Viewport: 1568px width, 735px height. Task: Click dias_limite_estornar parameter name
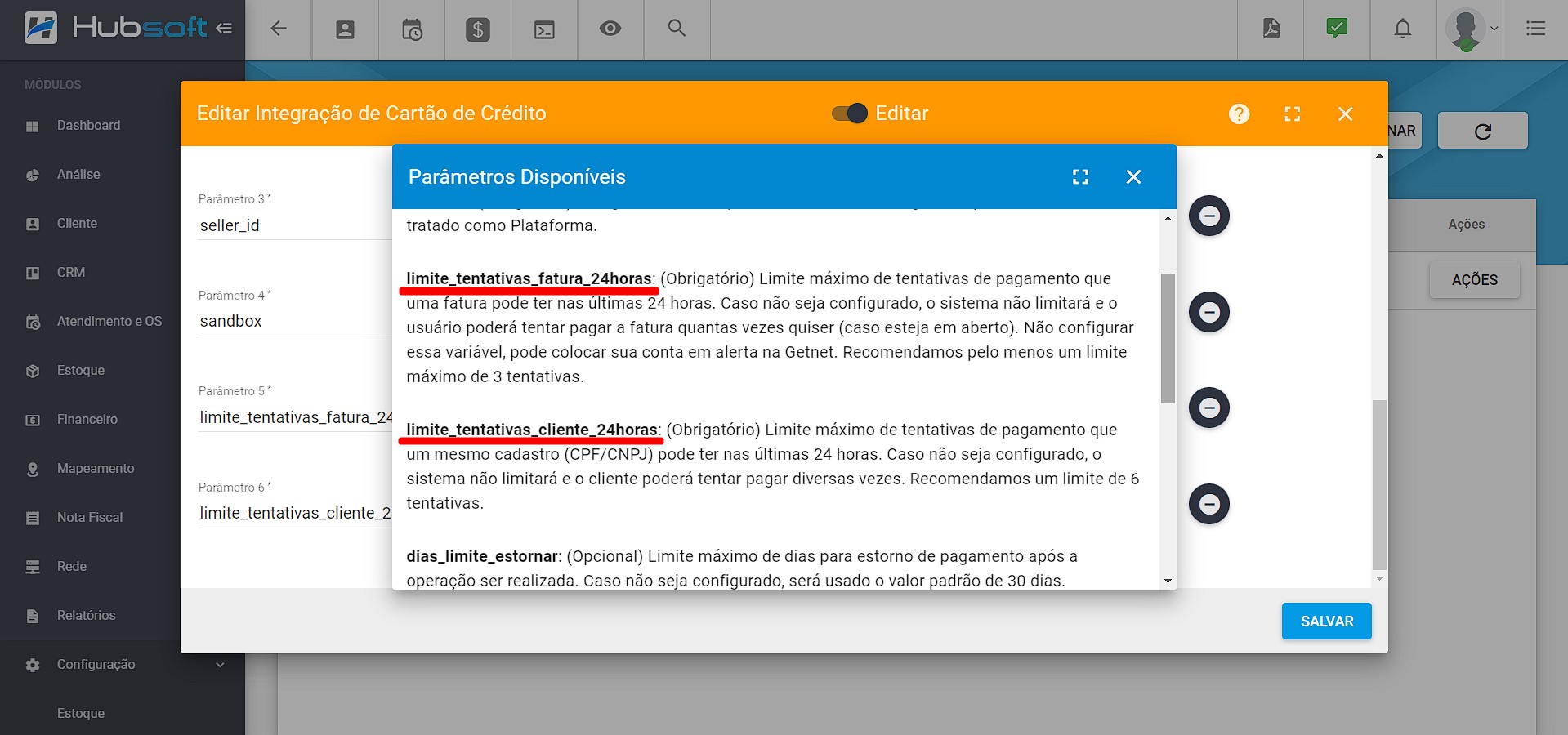pyautogui.click(x=482, y=556)
